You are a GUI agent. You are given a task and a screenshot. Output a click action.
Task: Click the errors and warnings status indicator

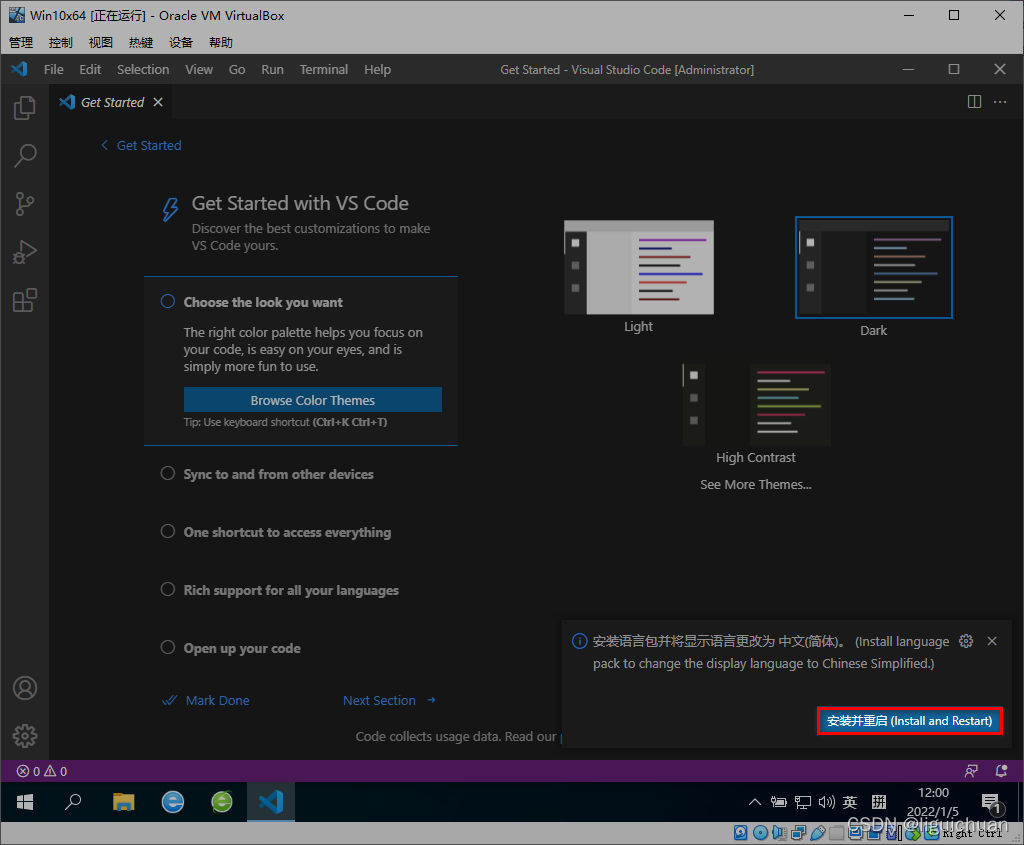click(42, 771)
